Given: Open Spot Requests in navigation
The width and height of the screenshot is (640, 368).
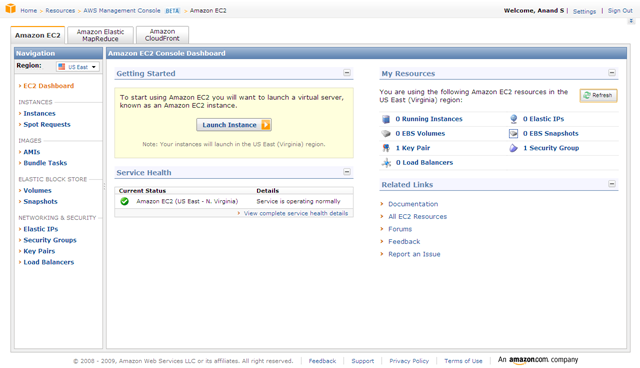Looking at the screenshot, I should pos(47,124).
